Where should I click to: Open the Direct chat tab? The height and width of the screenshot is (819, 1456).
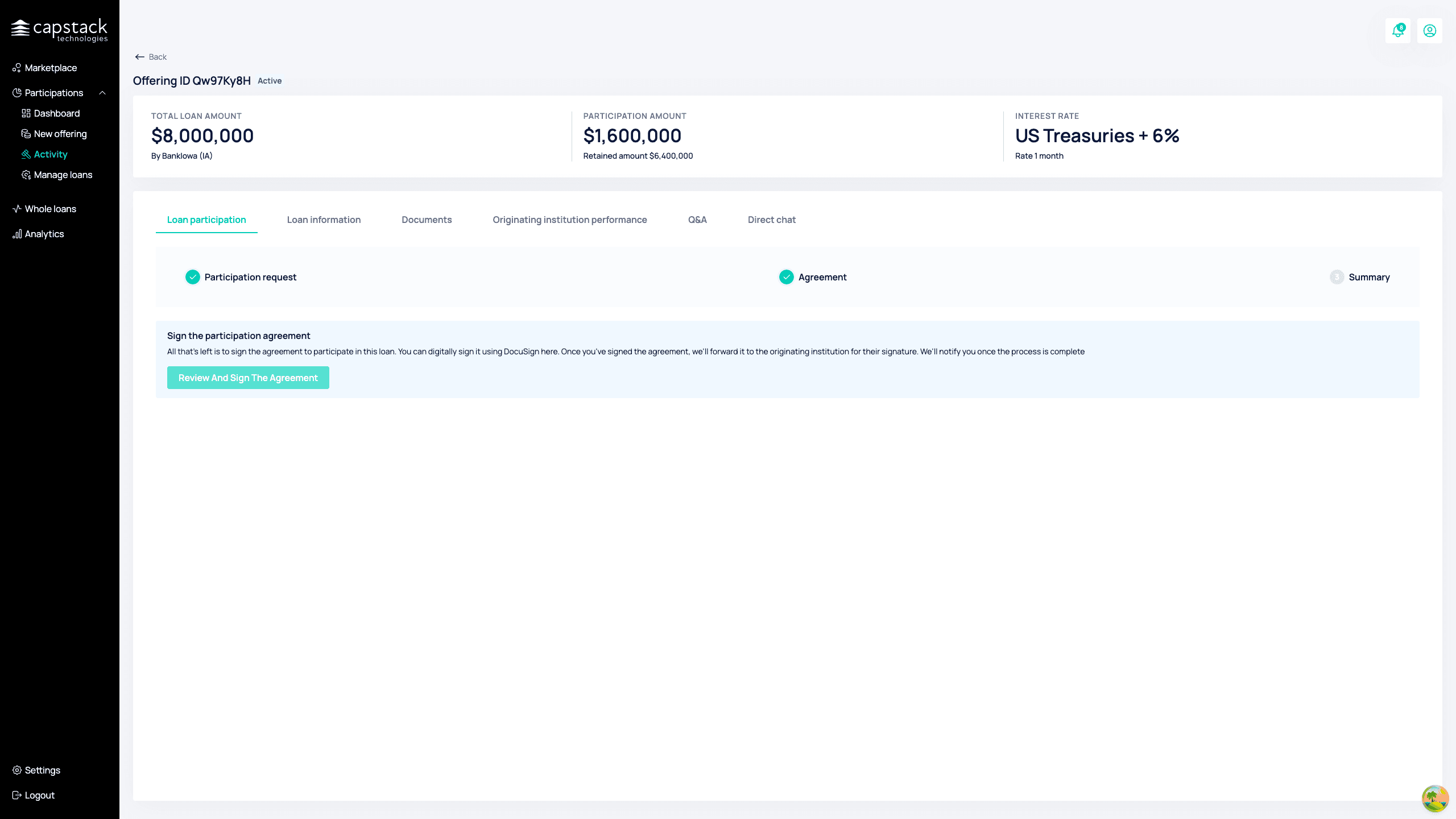(x=772, y=220)
